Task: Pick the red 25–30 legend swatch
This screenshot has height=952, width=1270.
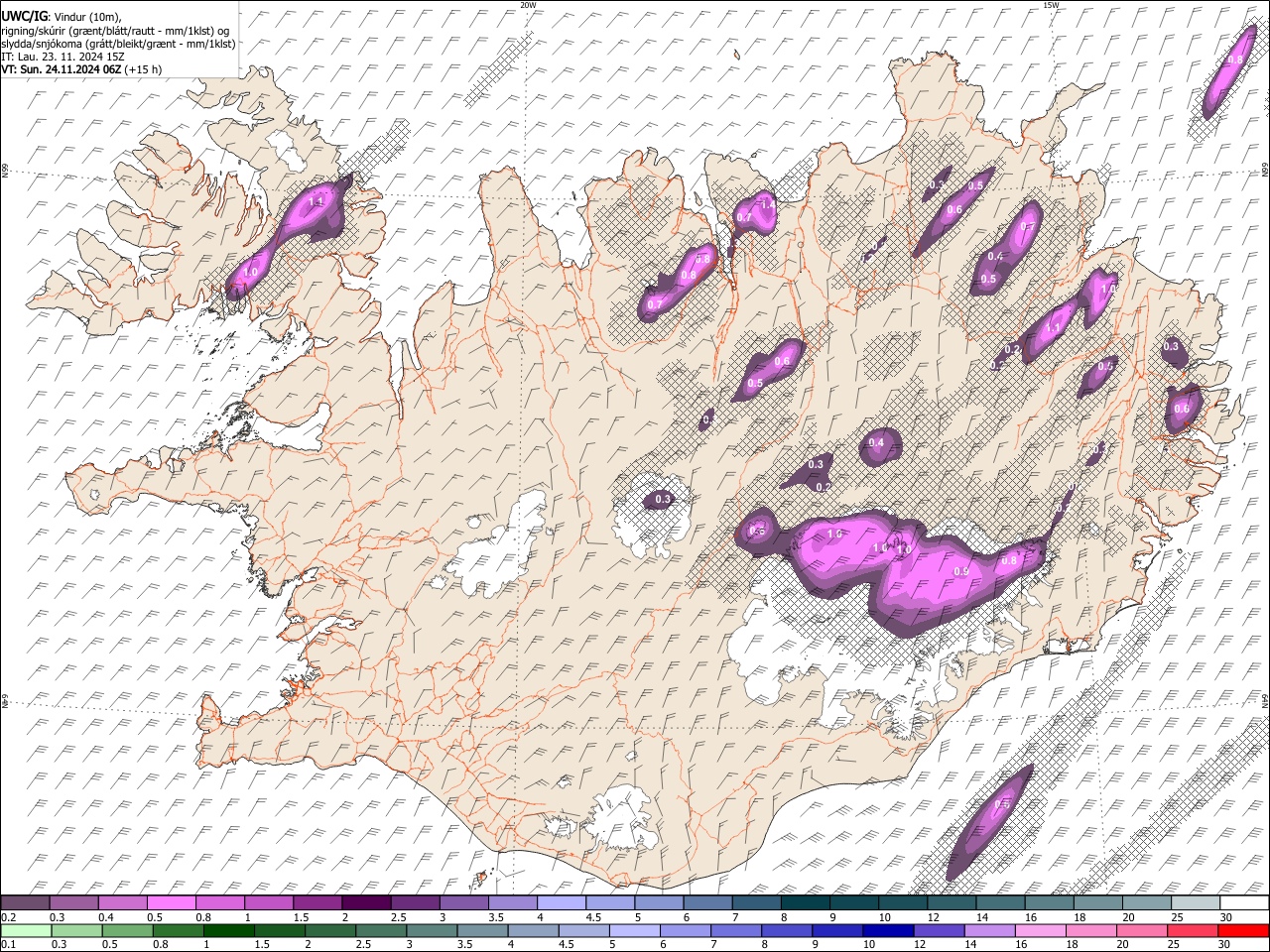Action: click(x=1192, y=930)
